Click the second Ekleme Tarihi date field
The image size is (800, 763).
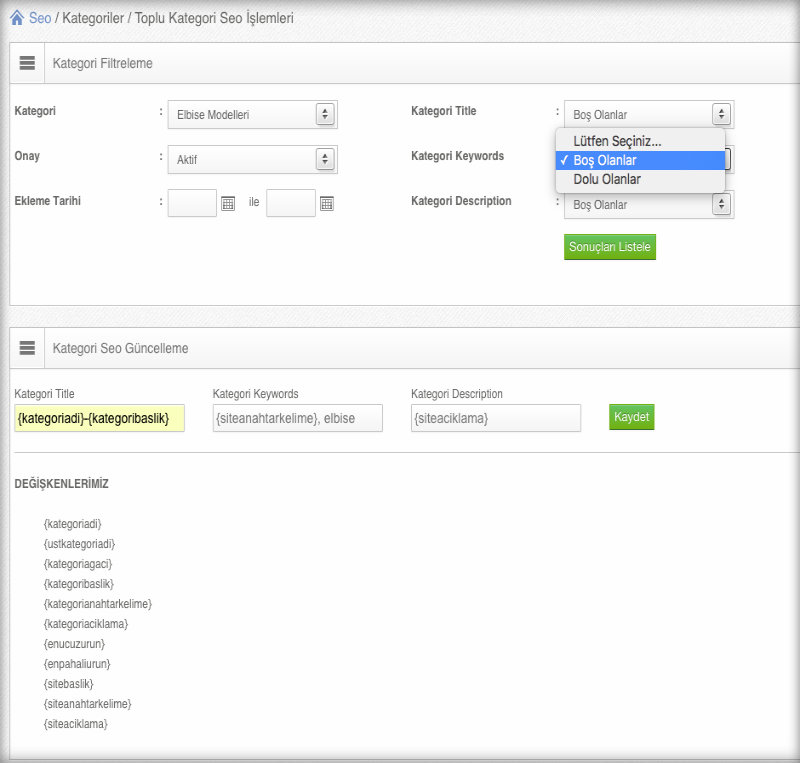[291, 203]
